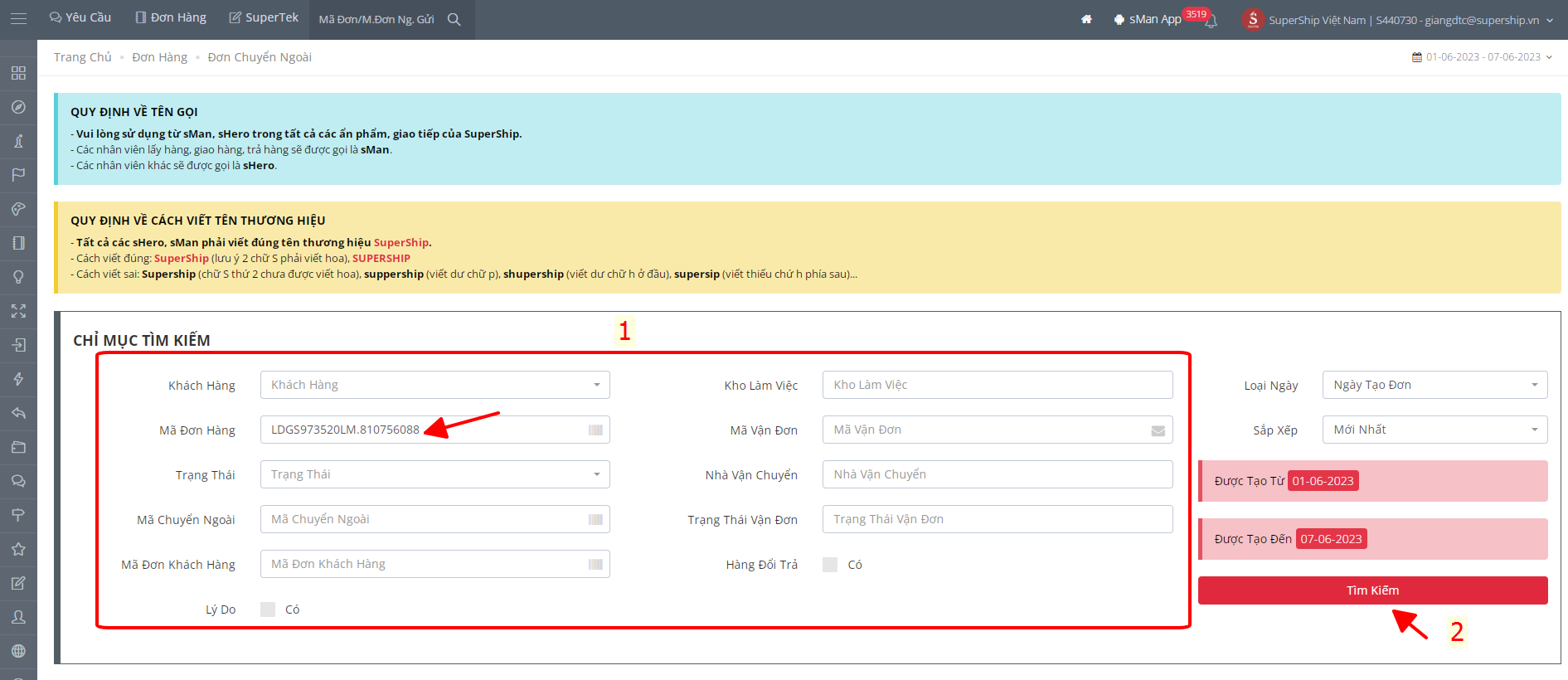The width and height of the screenshot is (1568, 680).
Task: Click 'QUY ĐỊNH VỀ CÁCH VIẾT TÊN THƯƠNG HIỆU' heading
Action: pyautogui.click(x=198, y=221)
